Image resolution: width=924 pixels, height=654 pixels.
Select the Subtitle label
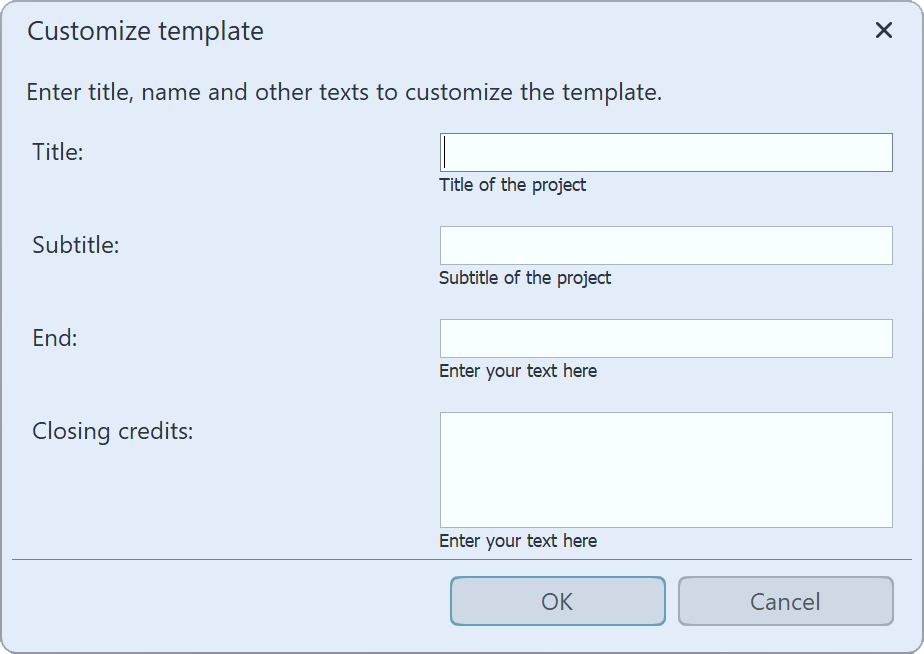(x=75, y=245)
